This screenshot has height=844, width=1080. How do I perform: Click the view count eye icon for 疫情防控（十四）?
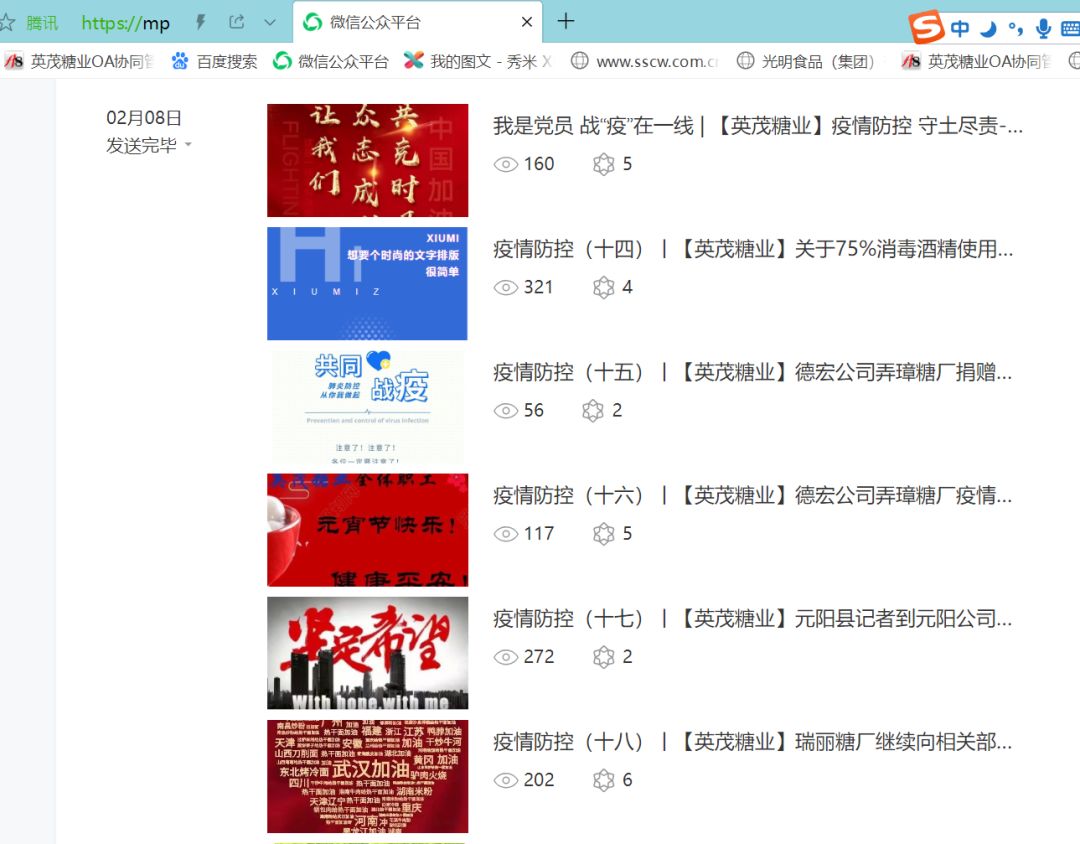click(506, 288)
